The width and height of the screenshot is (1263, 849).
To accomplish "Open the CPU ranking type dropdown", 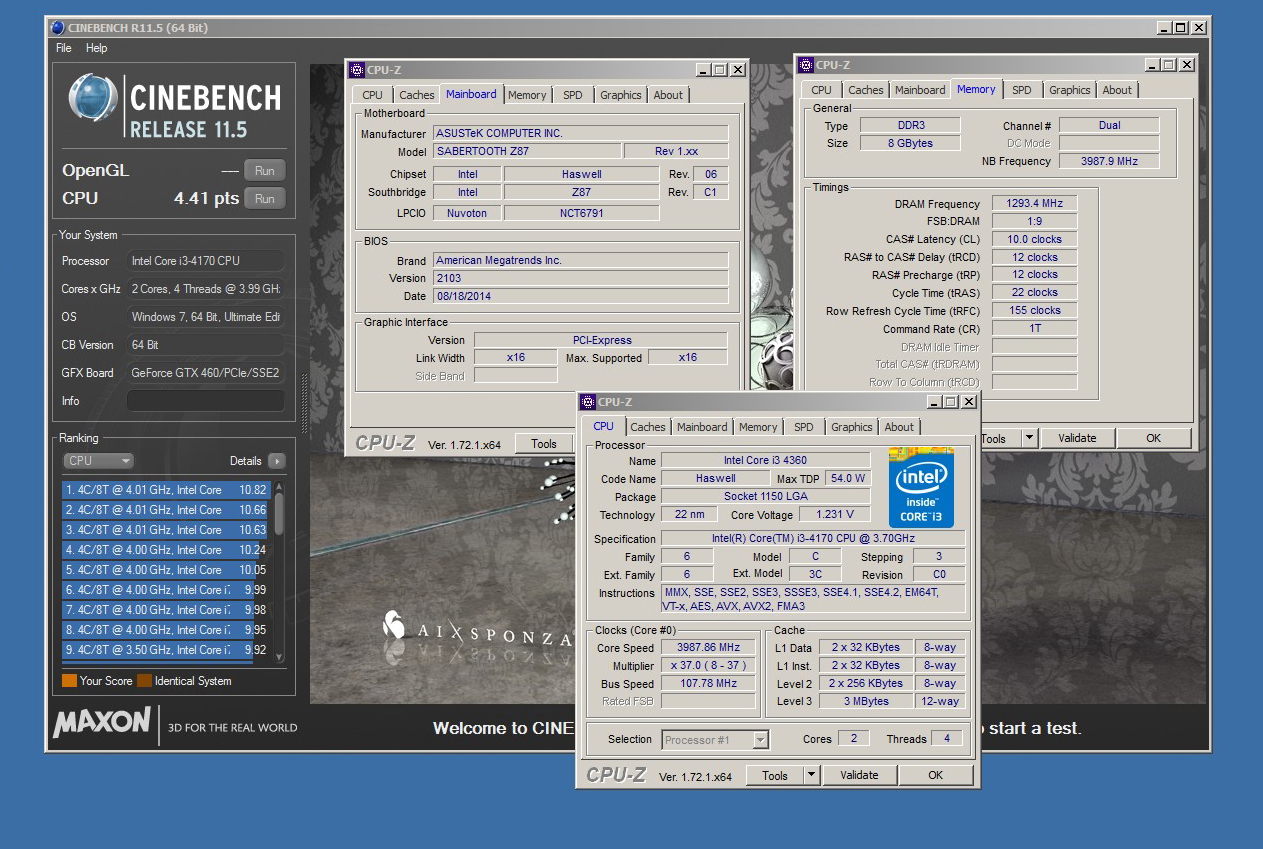I will 98,461.
